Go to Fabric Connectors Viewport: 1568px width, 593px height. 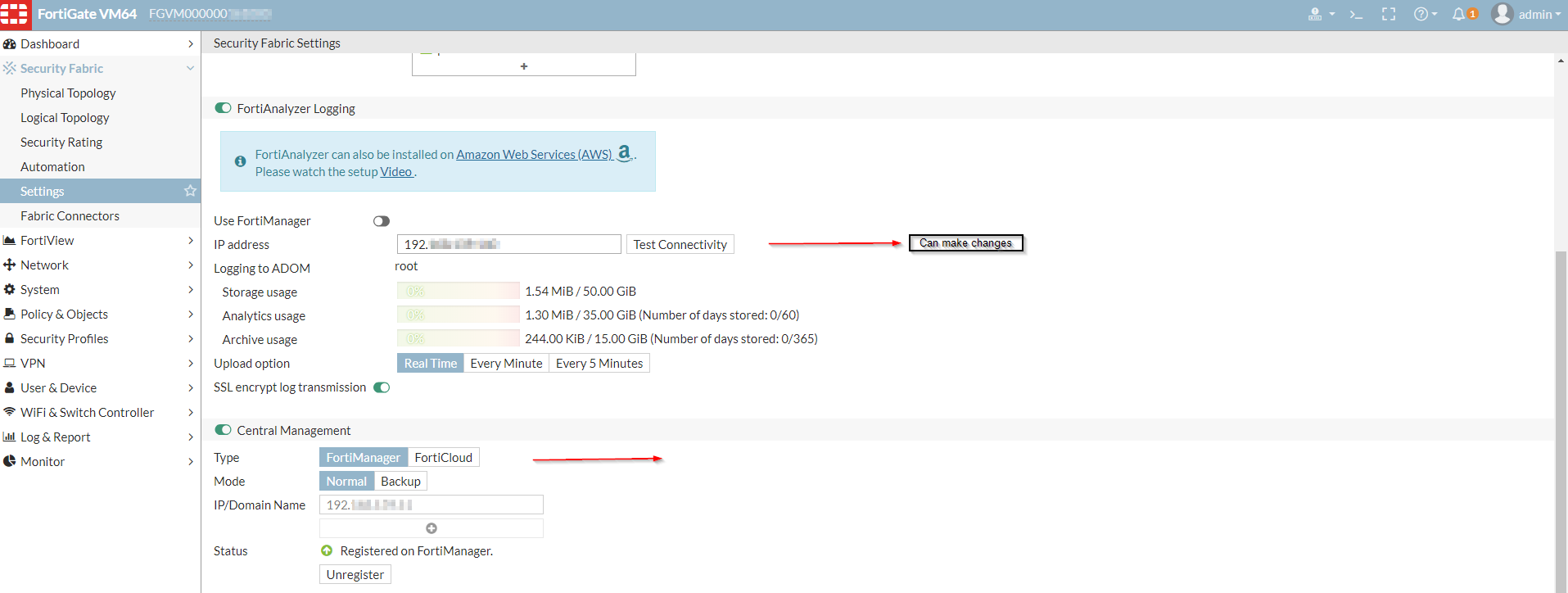click(70, 215)
